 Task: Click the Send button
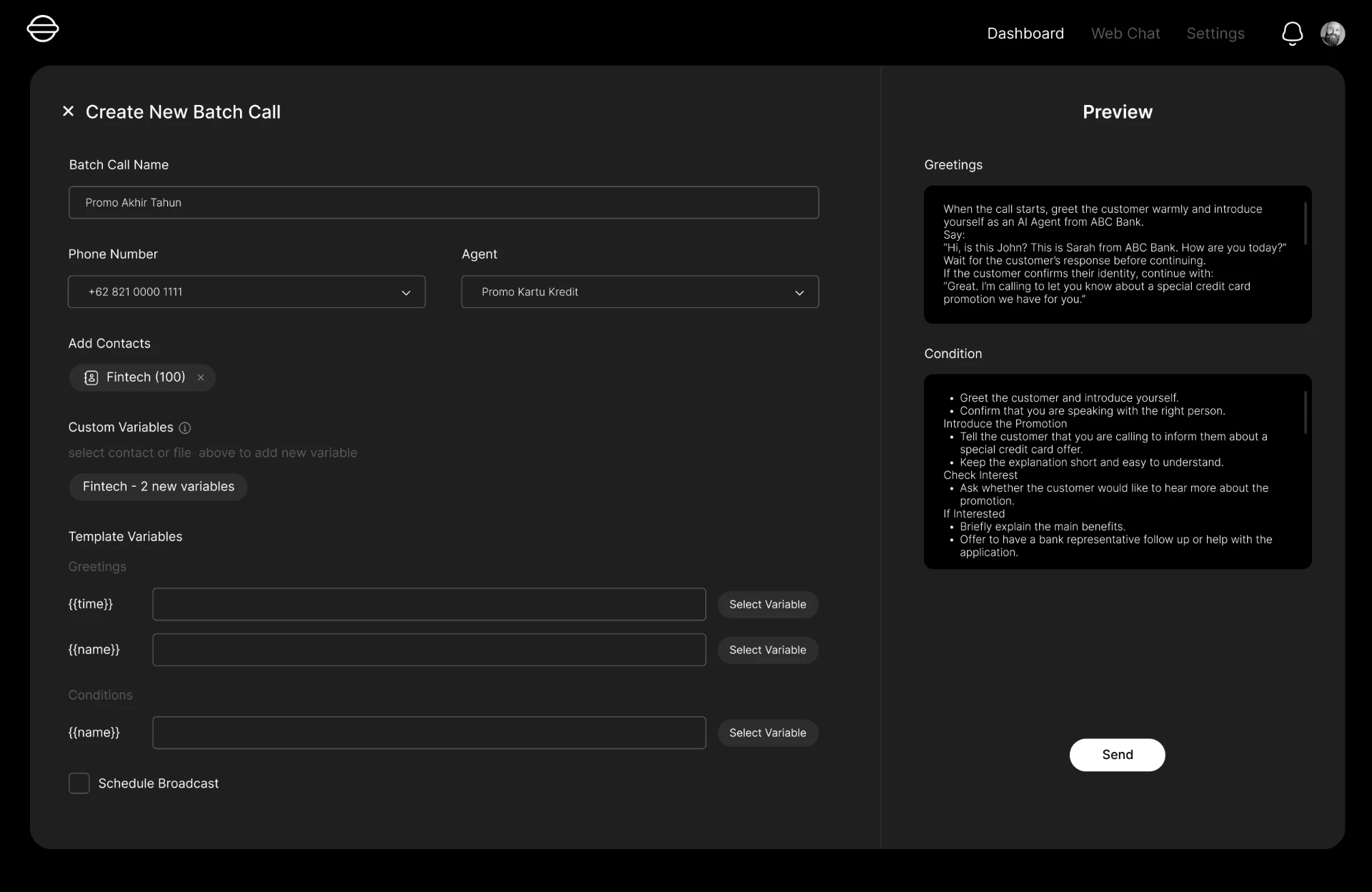[x=1117, y=755]
